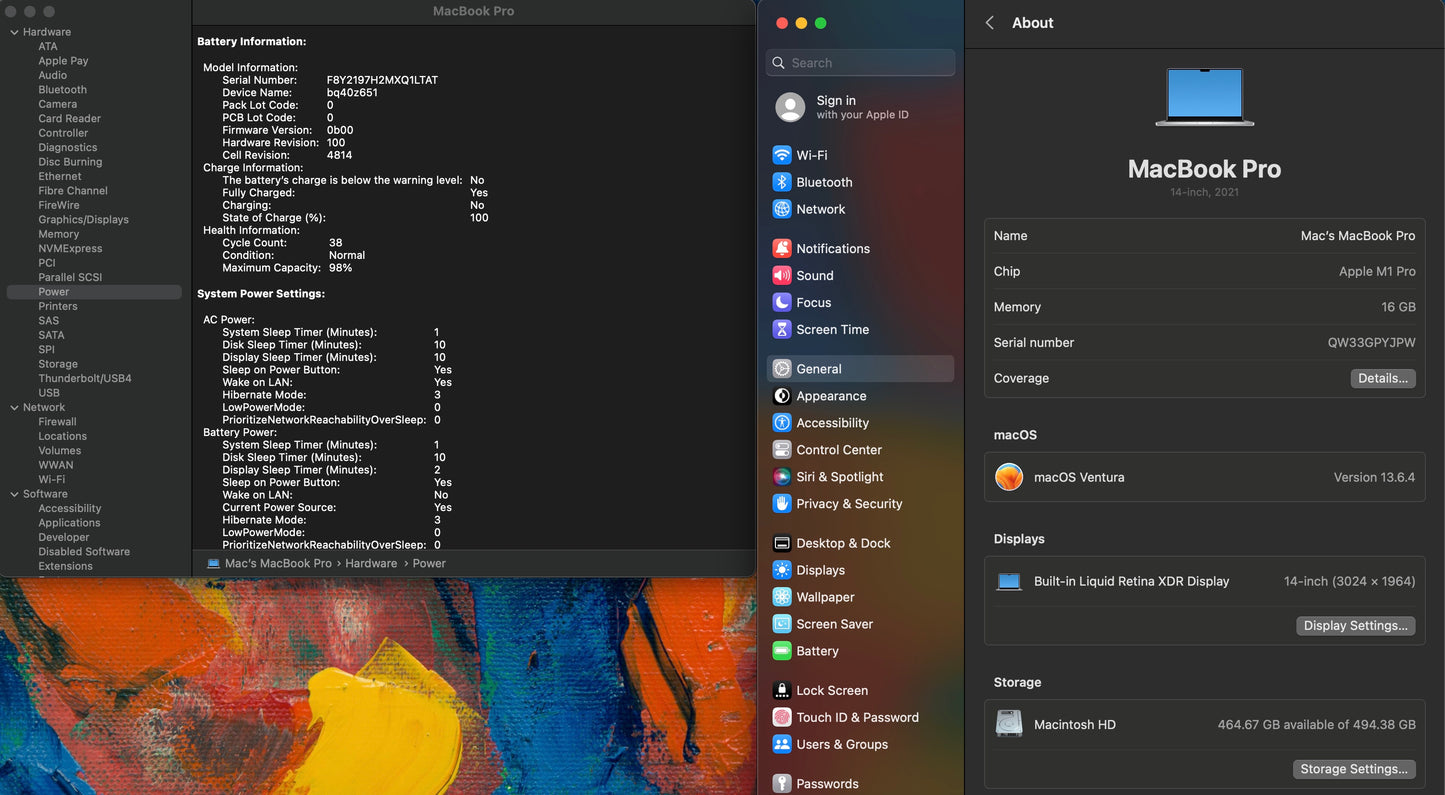
Task: Select Privacy & Security menu item
Action: pos(849,504)
